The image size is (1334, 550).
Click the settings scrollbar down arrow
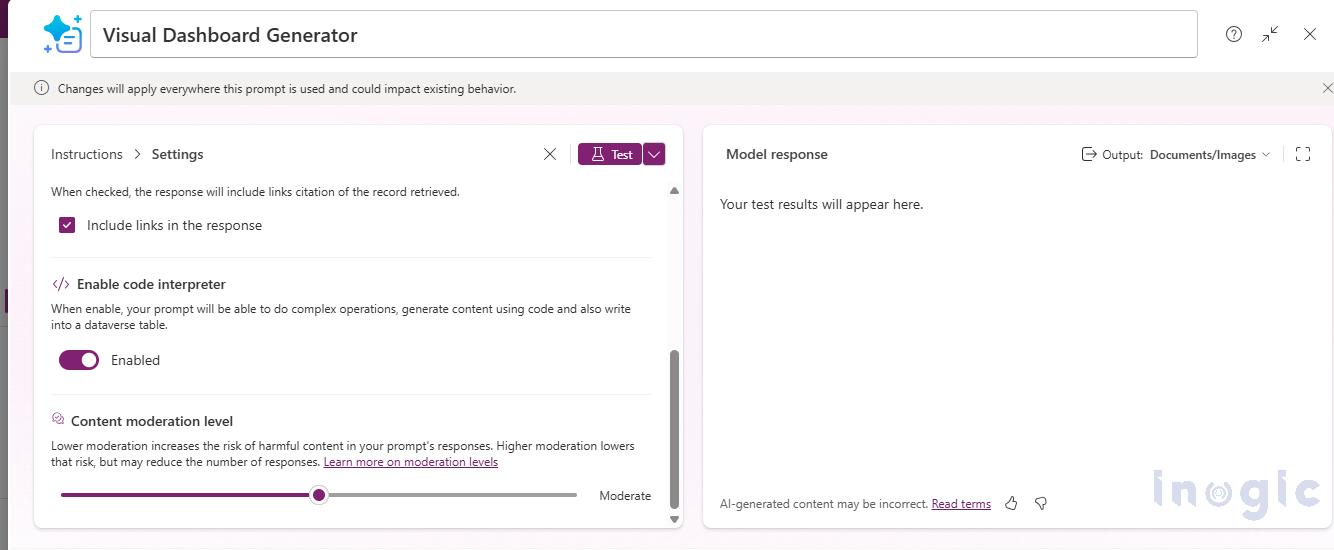[674, 519]
